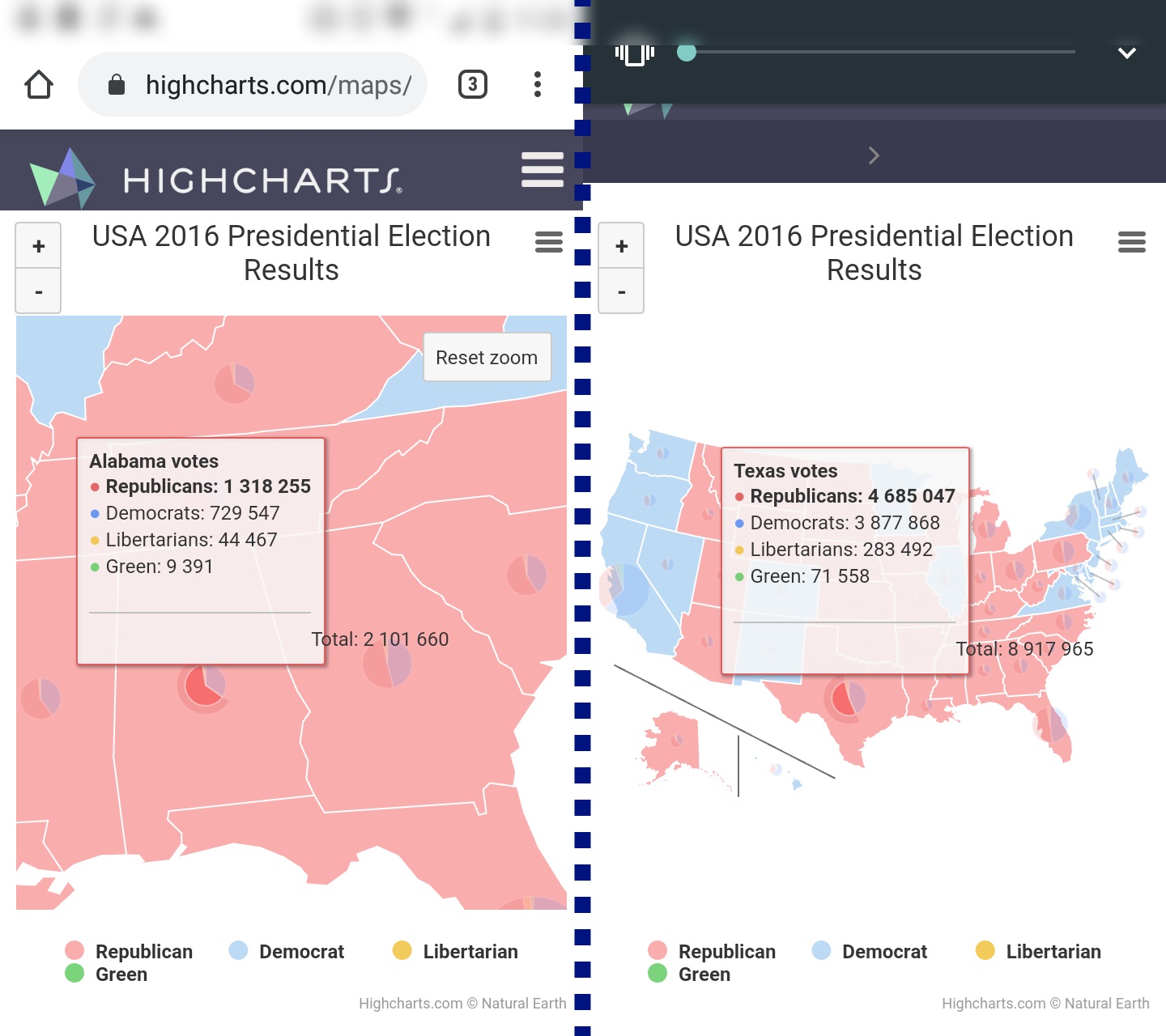Open the Chrome tab switcher showing 3 tabs
This screenshot has width=1166, height=1036.
[x=473, y=83]
